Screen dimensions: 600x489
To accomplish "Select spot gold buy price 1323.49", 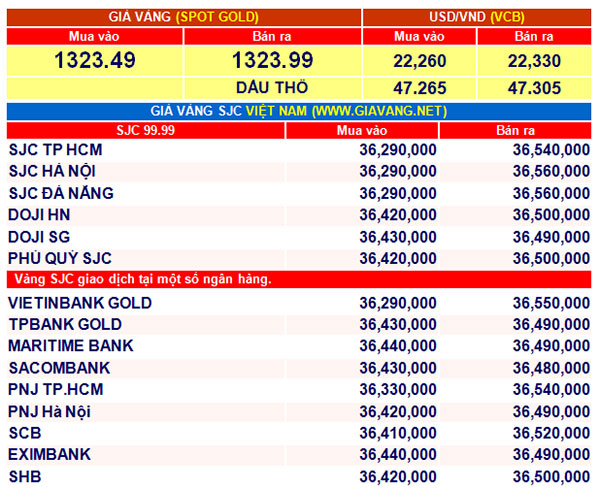I will click(x=95, y=60).
